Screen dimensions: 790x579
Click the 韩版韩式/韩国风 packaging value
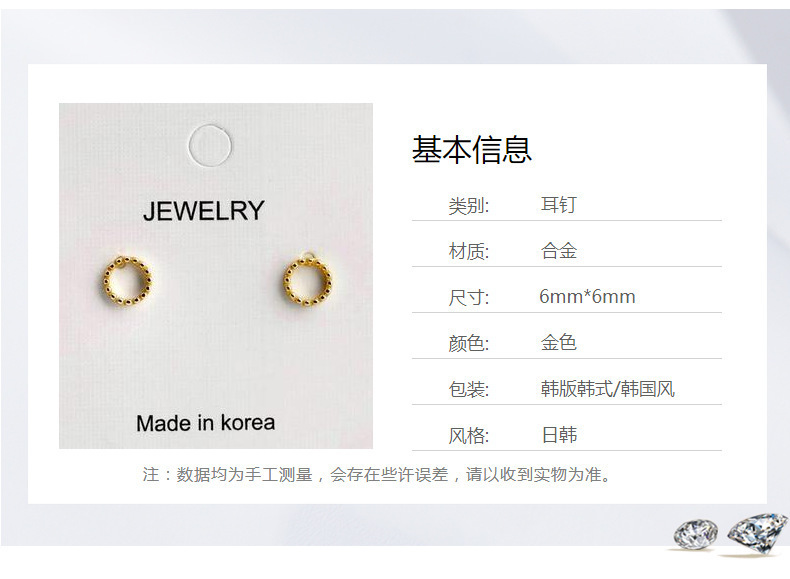tap(607, 389)
